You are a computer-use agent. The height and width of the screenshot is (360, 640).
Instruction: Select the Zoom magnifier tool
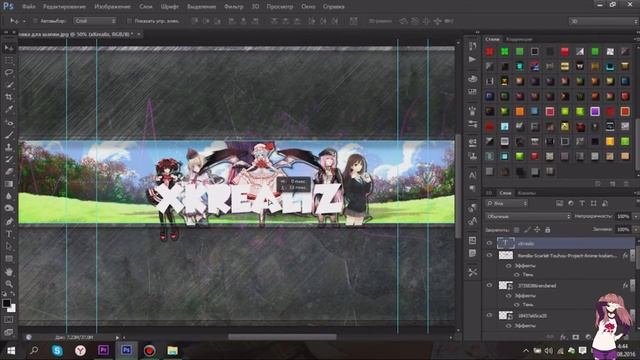pyautogui.click(x=9, y=284)
